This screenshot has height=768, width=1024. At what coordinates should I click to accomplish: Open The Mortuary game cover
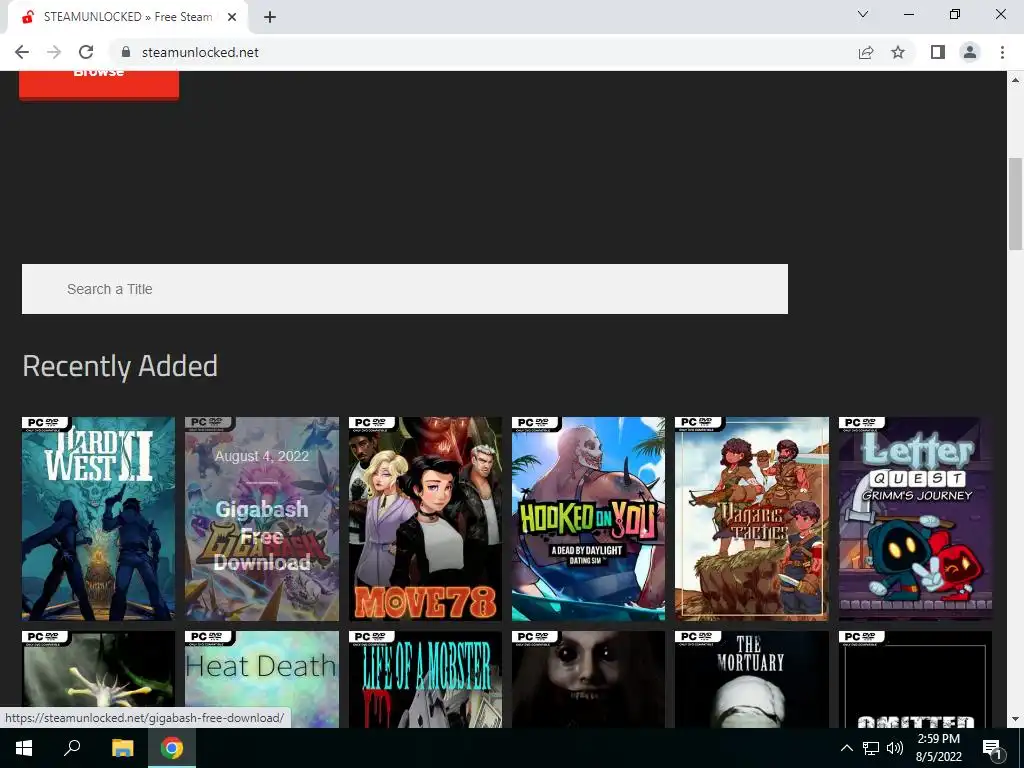pyautogui.click(x=752, y=679)
